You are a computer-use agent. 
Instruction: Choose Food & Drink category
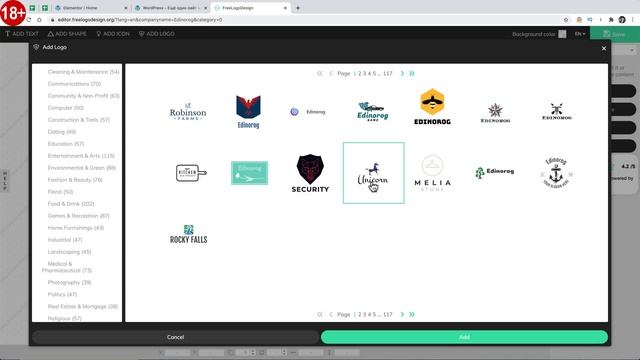[71, 204]
